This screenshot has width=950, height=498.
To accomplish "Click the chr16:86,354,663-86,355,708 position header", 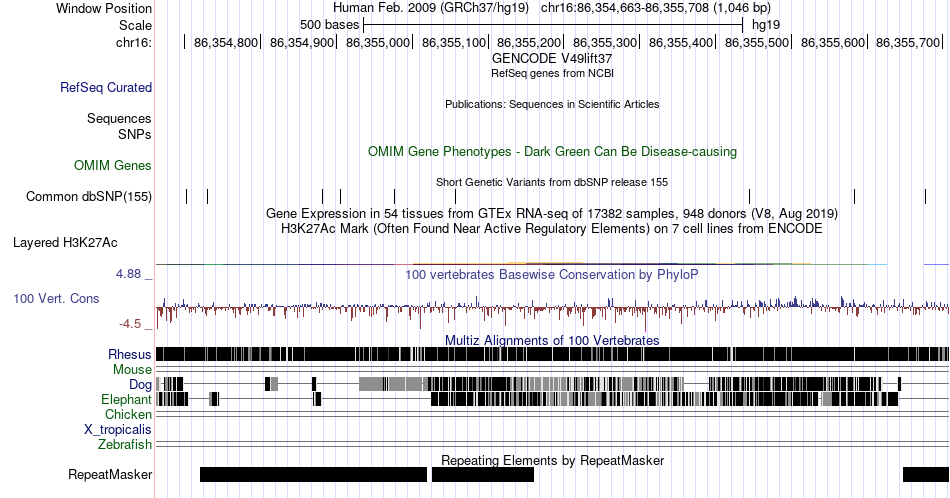I will [656, 8].
